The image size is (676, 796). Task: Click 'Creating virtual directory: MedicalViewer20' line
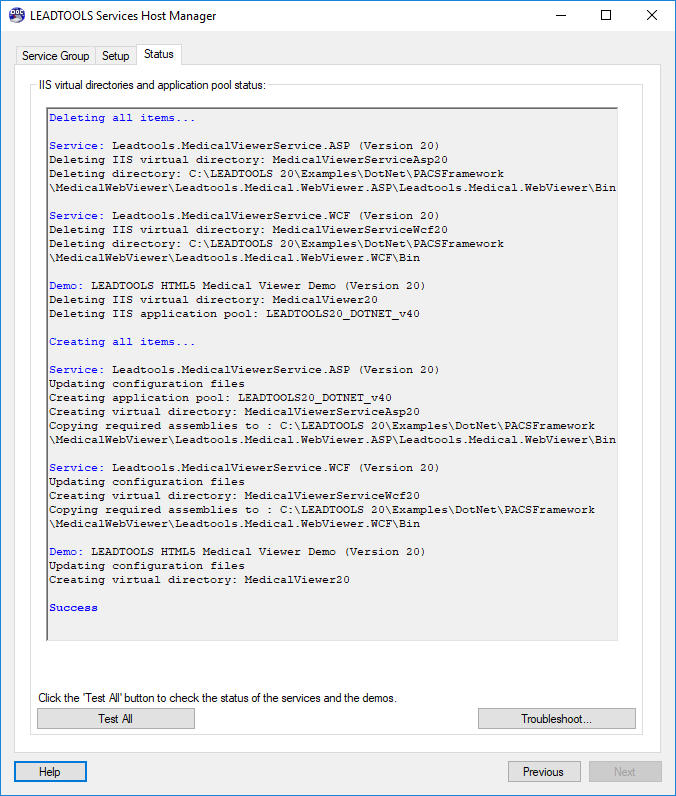click(x=199, y=580)
